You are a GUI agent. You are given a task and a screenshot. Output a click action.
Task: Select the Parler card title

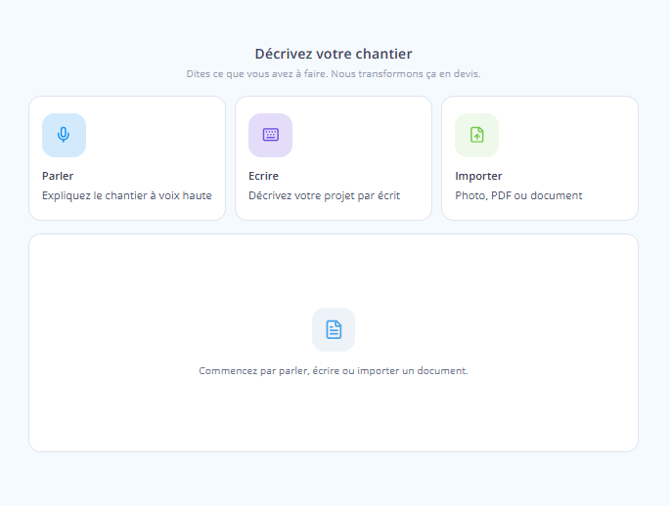click(58, 176)
